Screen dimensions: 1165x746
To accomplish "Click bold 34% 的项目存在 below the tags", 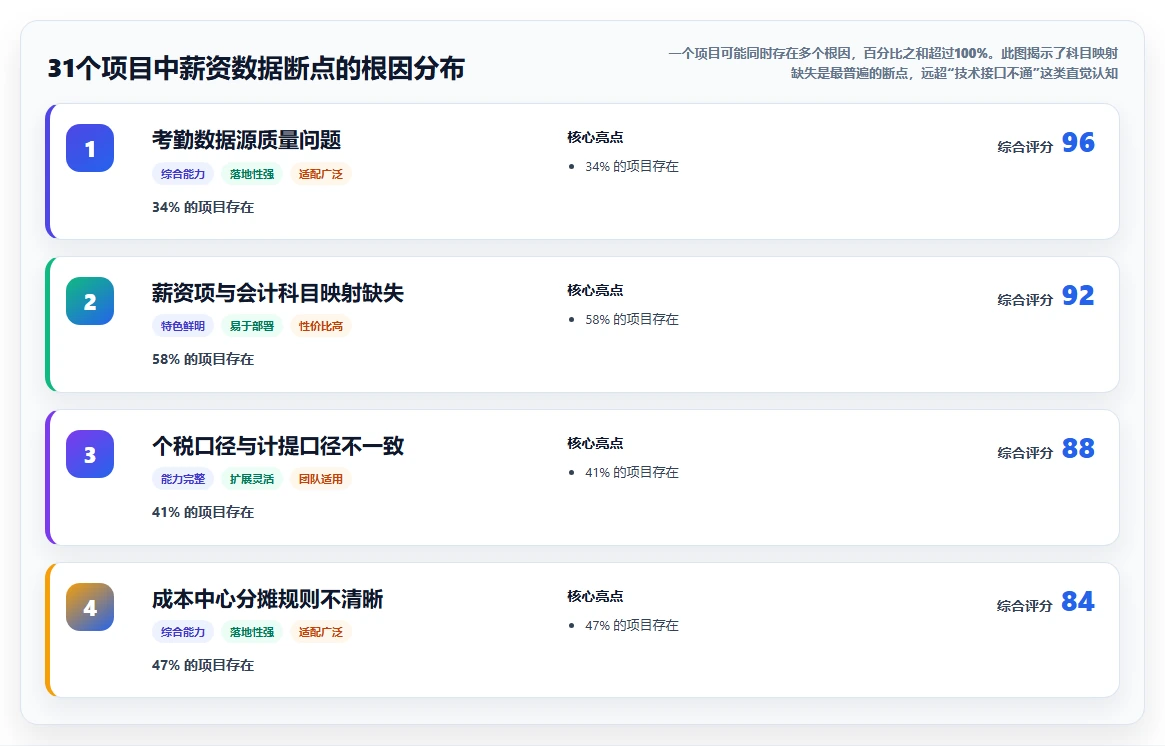I will [x=203, y=207].
